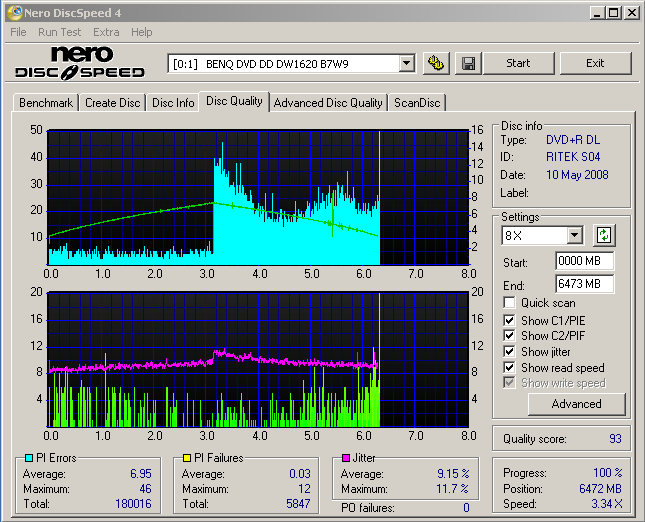Click the PI Errors total 180016
645x522 pixels.
click(x=133, y=504)
